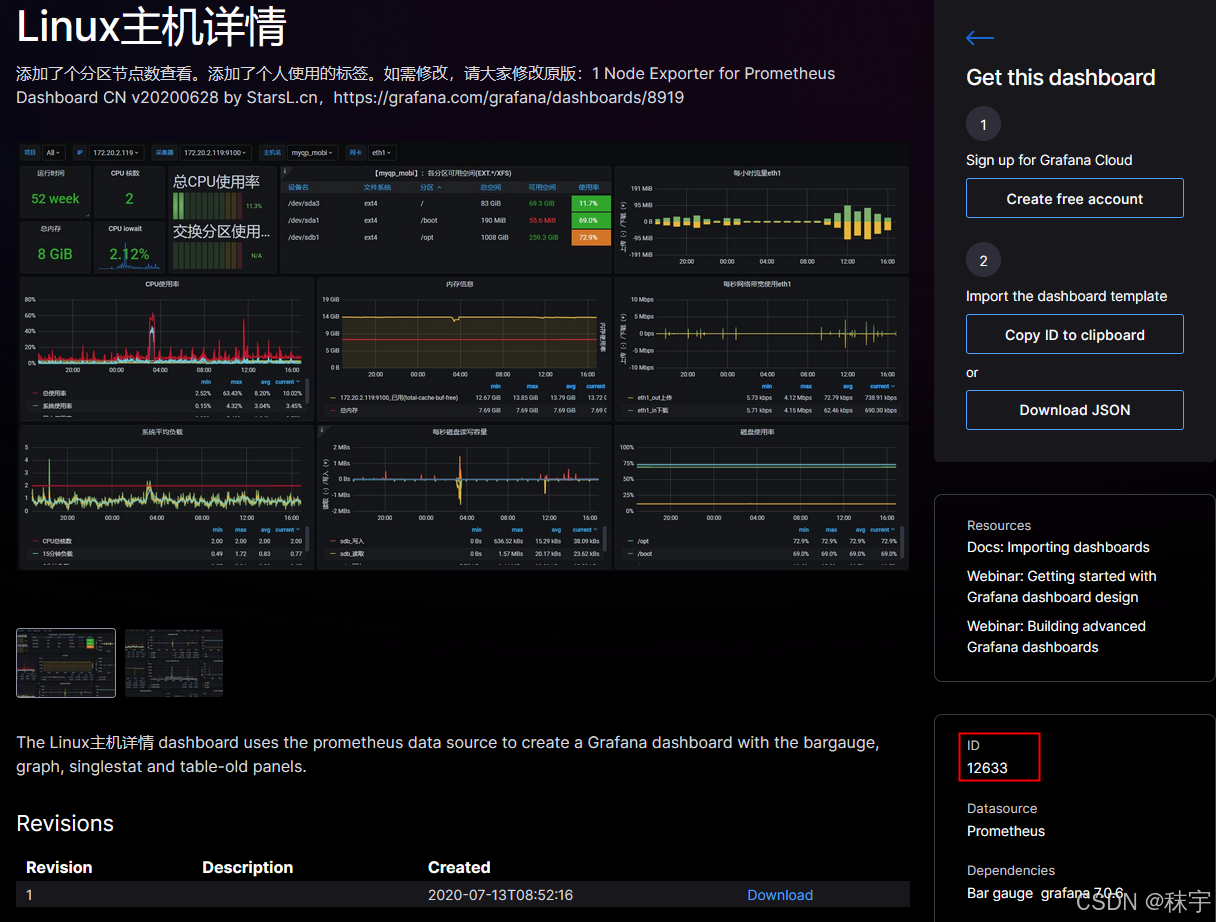Click Create free account button
1216x922 pixels.
click(x=1074, y=198)
